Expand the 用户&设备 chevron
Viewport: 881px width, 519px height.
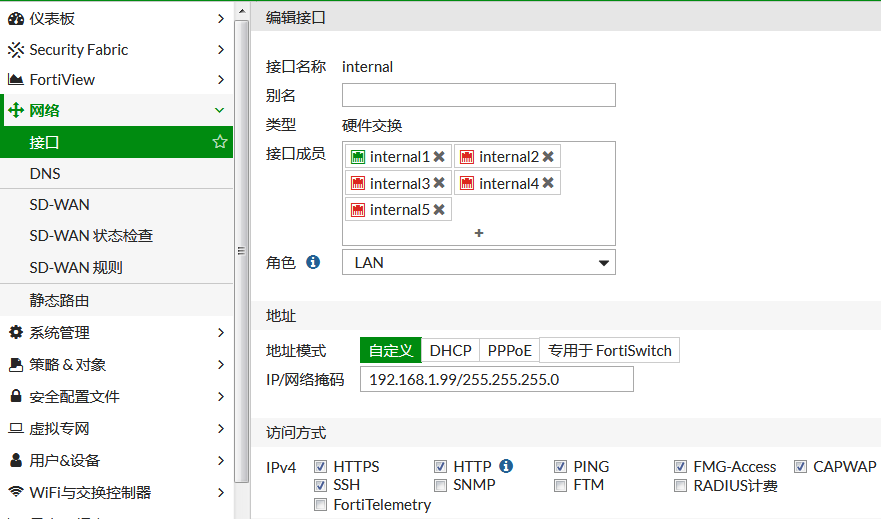(x=220, y=461)
